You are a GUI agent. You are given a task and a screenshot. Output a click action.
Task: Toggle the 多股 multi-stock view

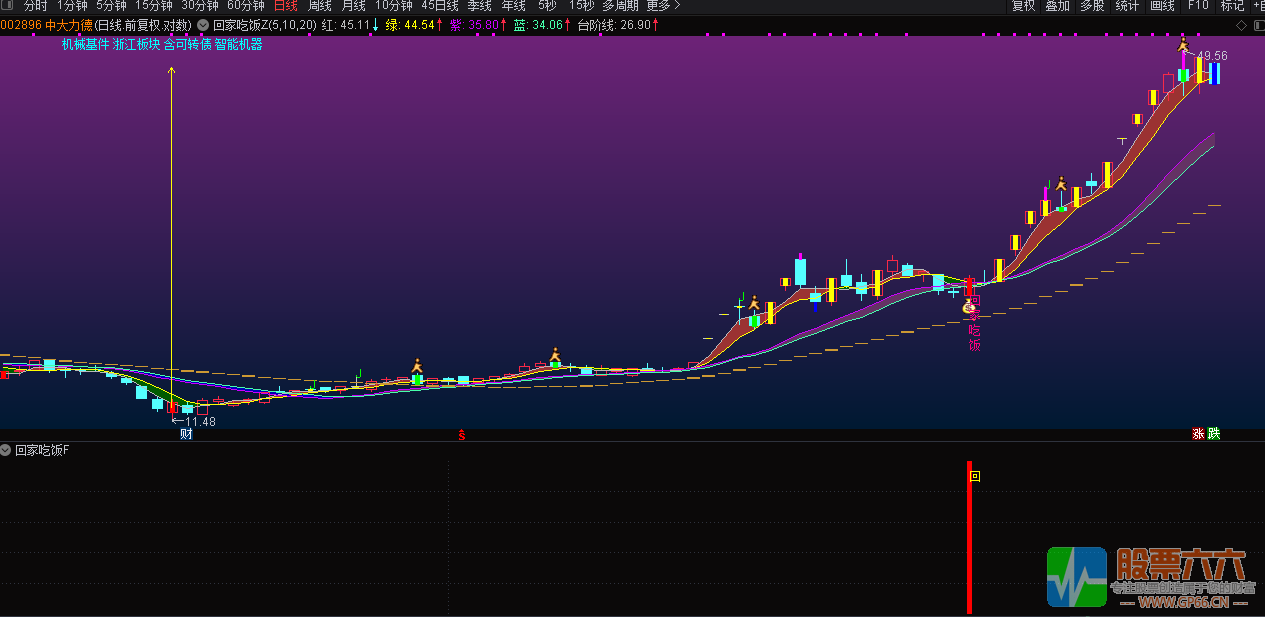(1092, 6)
